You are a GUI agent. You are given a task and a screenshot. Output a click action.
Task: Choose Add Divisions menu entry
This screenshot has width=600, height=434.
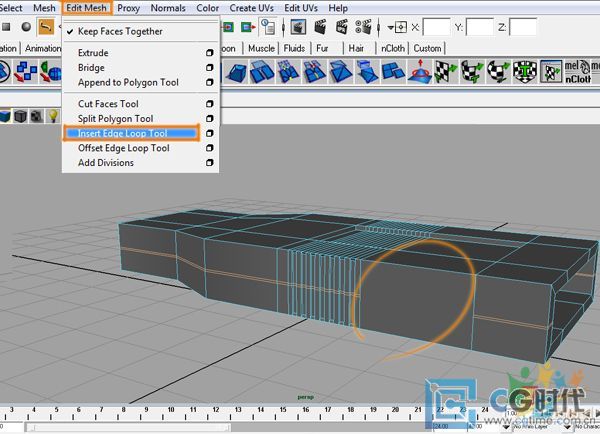(x=106, y=163)
